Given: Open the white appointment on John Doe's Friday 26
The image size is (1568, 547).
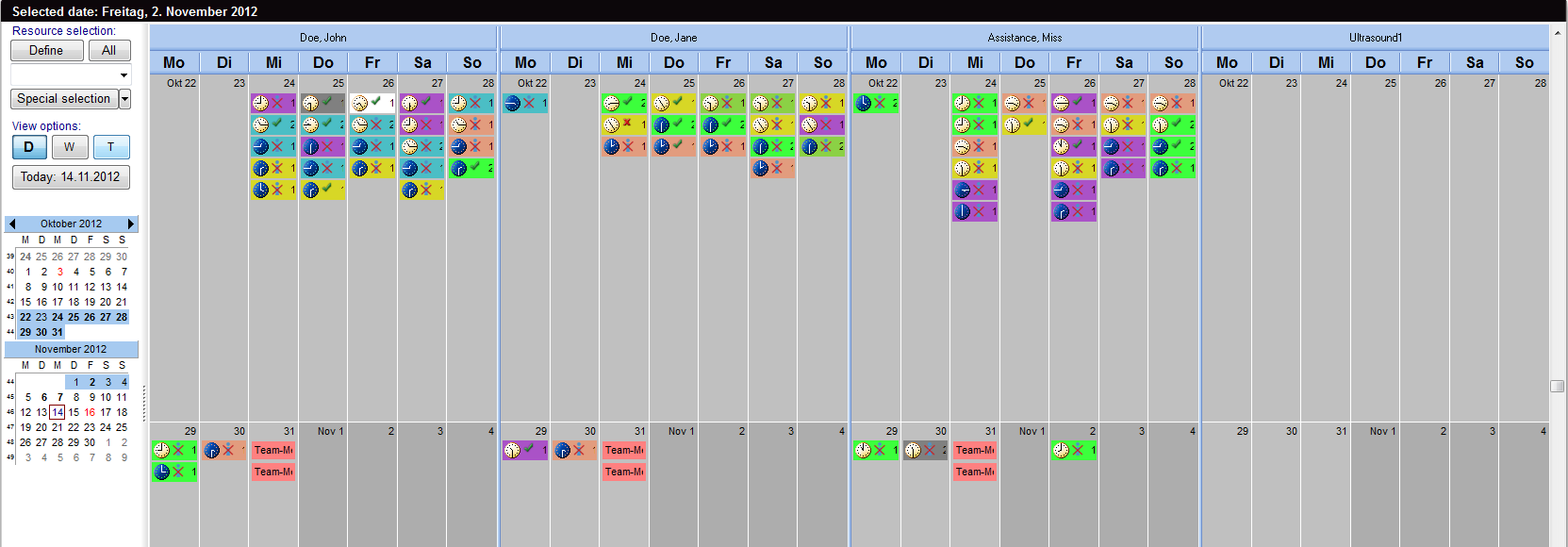Looking at the screenshot, I should pos(372,103).
